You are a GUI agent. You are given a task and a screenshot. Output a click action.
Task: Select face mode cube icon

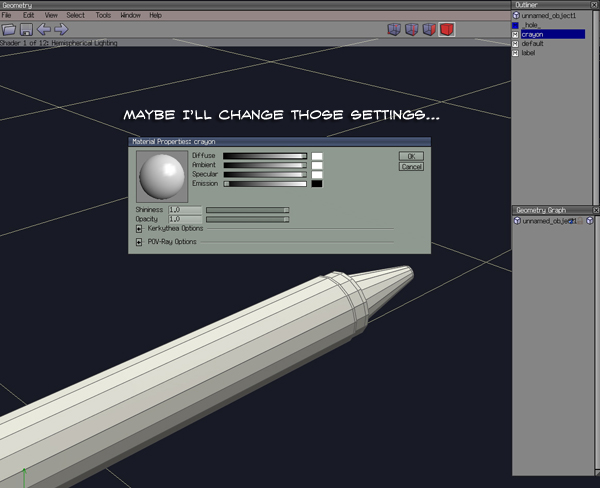(x=429, y=29)
